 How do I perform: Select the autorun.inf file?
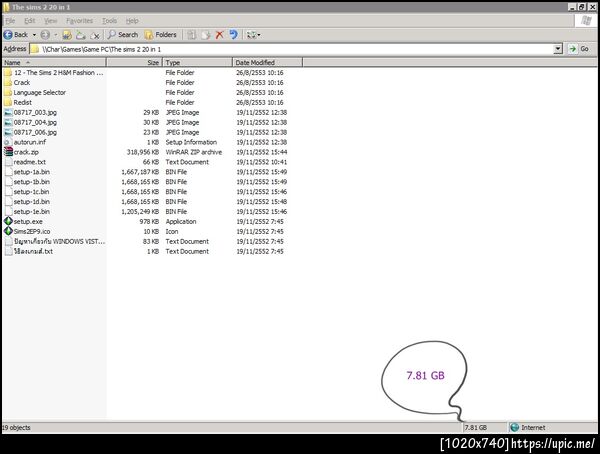coord(25,142)
